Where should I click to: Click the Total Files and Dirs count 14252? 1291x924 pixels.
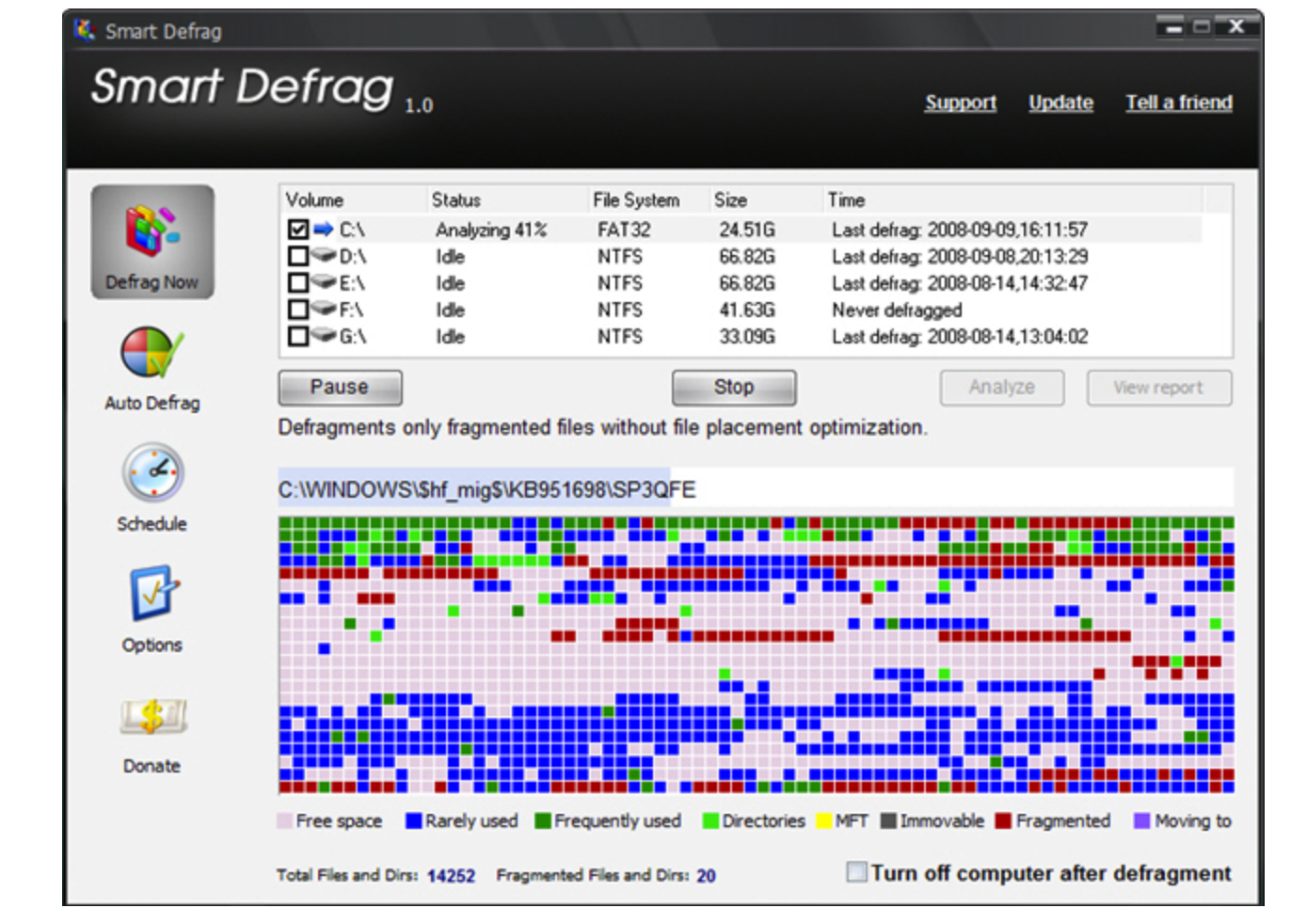point(451,876)
